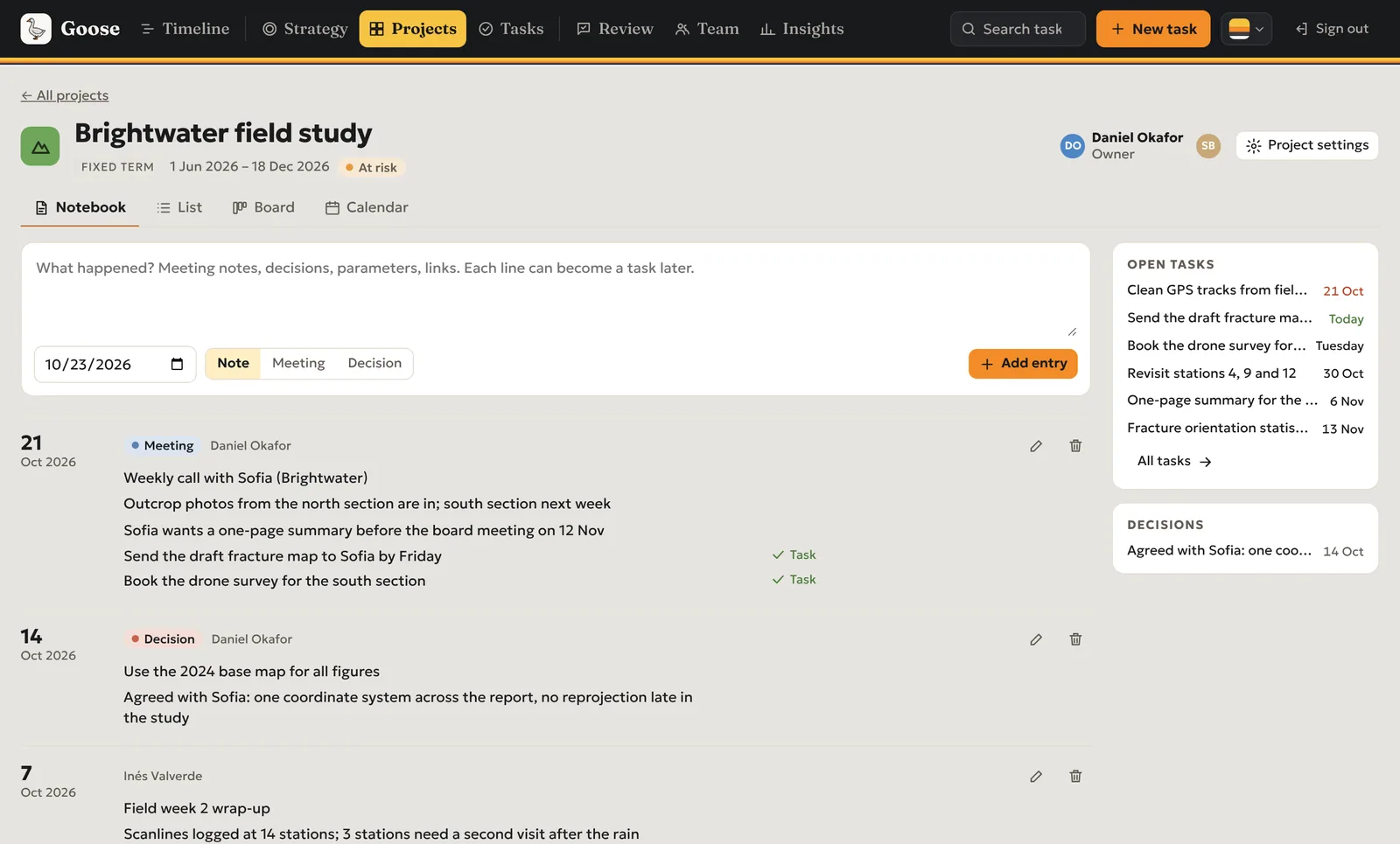This screenshot has width=1400, height=844.
Task: Click the Task marker beside 'Send the draft fracture map'
Action: [794, 555]
